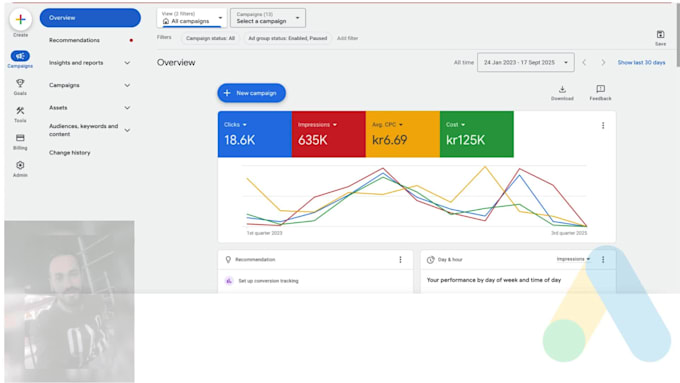This screenshot has width=680, height=383.
Task: Open the Tools wrench icon
Action: coord(20,111)
